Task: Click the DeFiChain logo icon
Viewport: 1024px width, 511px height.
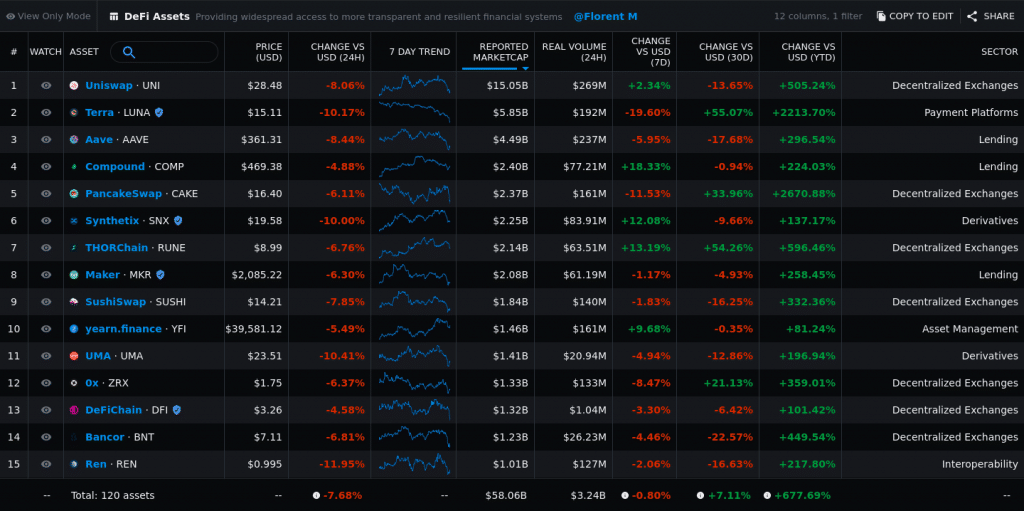Action: coord(74,410)
